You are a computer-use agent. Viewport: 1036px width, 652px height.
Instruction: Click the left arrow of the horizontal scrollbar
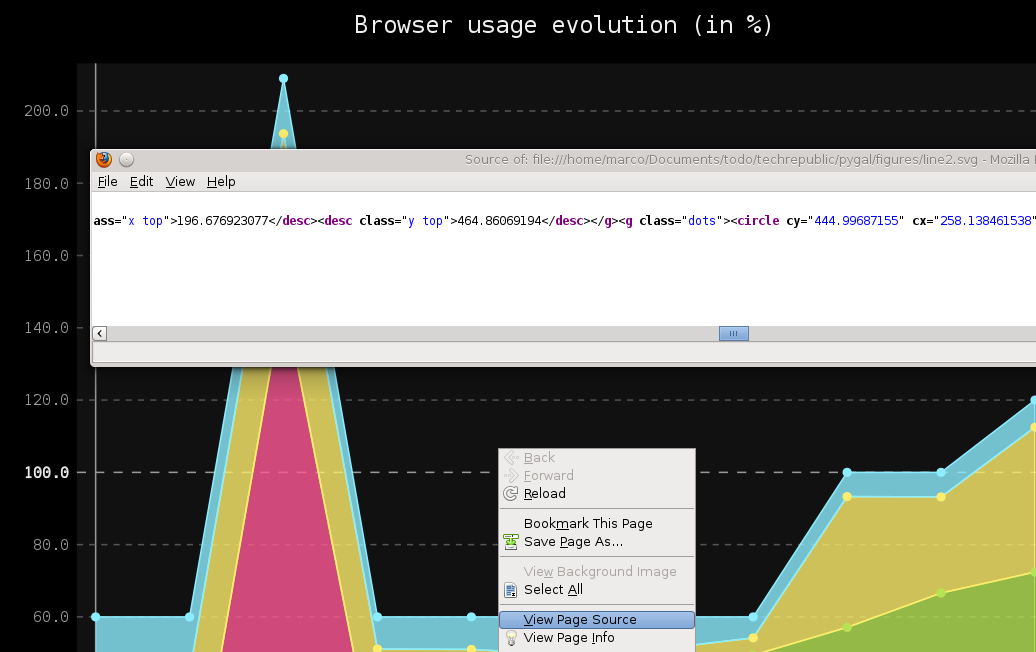[99, 333]
